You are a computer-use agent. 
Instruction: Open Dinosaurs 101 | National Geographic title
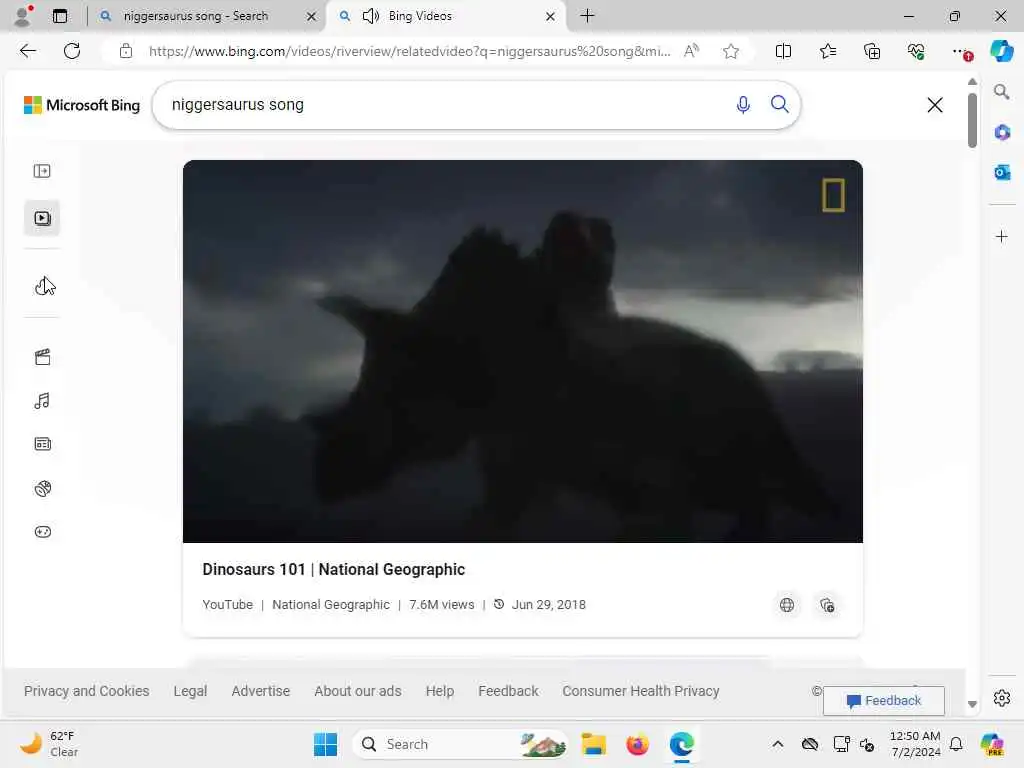[x=333, y=569]
